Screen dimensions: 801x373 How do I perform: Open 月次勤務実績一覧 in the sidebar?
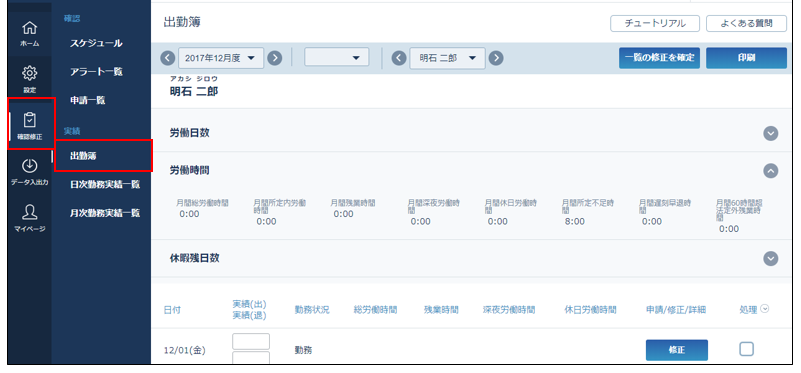click(105, 213)
